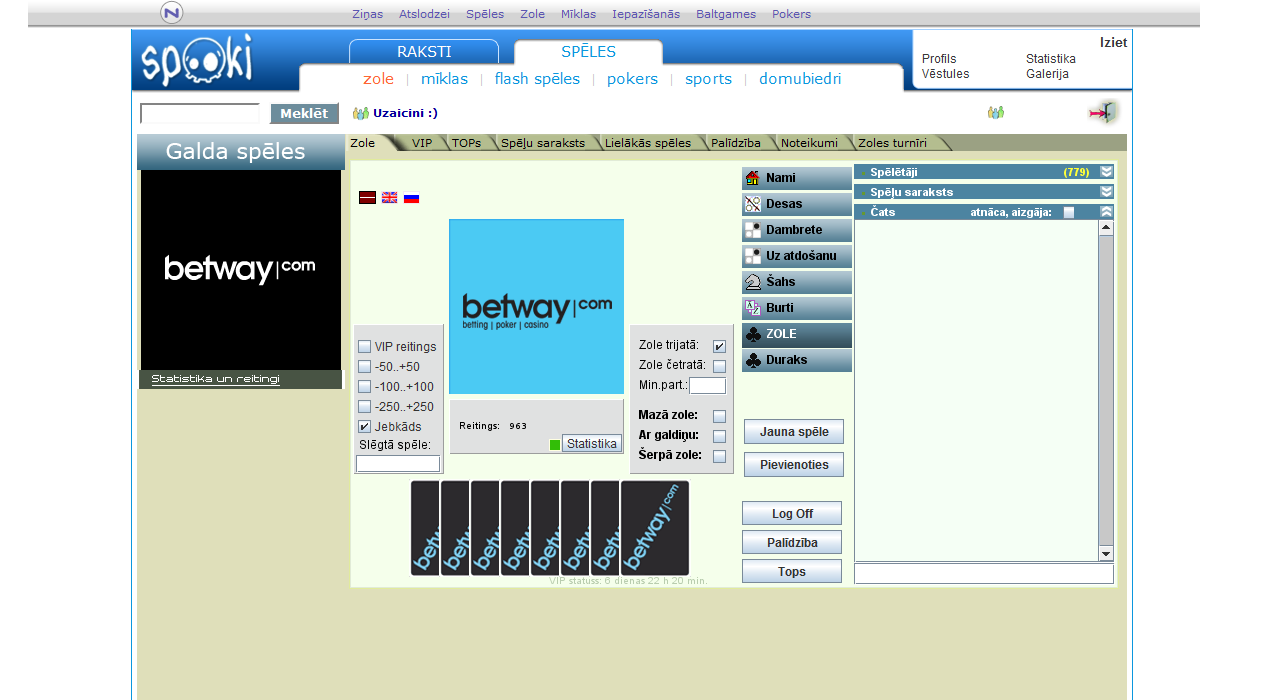Open Burti letters game
The height and width of the screenshot is (700, 1280).
pyautogui.click(x=797, y=308)
